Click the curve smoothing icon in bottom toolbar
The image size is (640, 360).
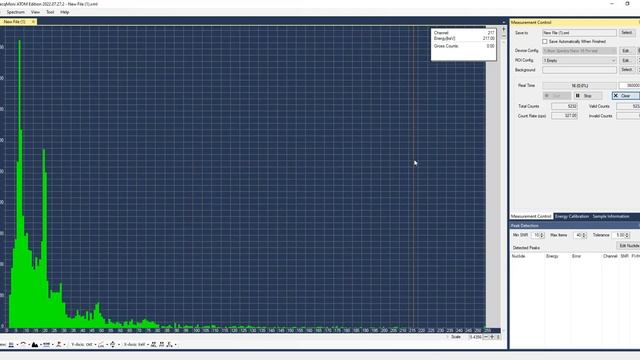pyautogui.click(x=23, y=344)
